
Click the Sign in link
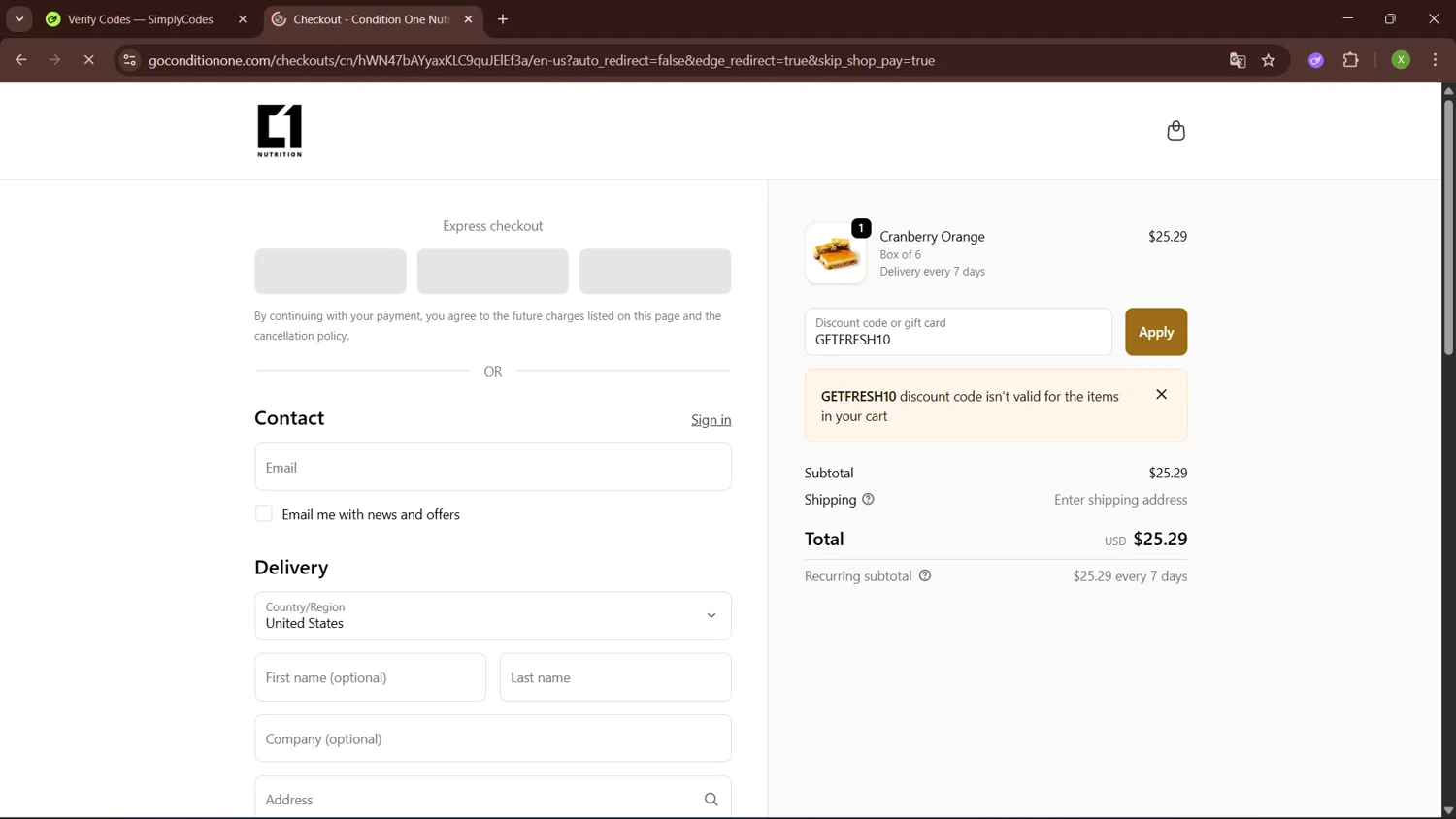(711, 420)
